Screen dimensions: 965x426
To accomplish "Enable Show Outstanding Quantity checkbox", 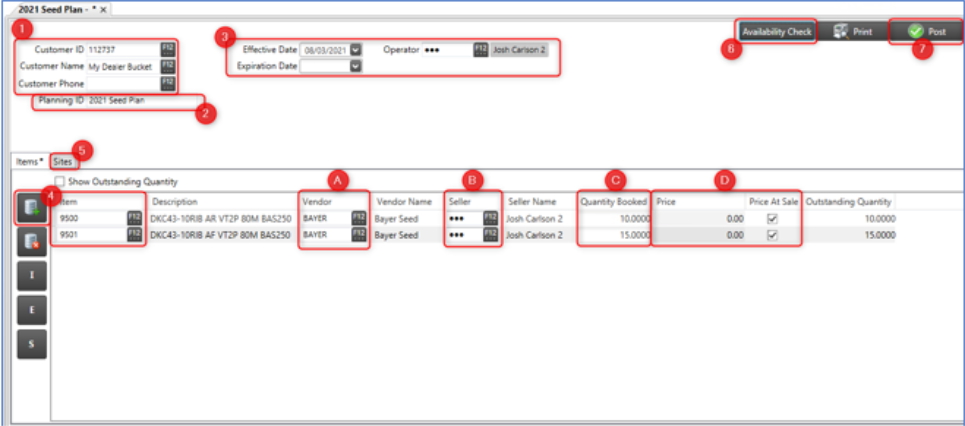I will (61, 182).
